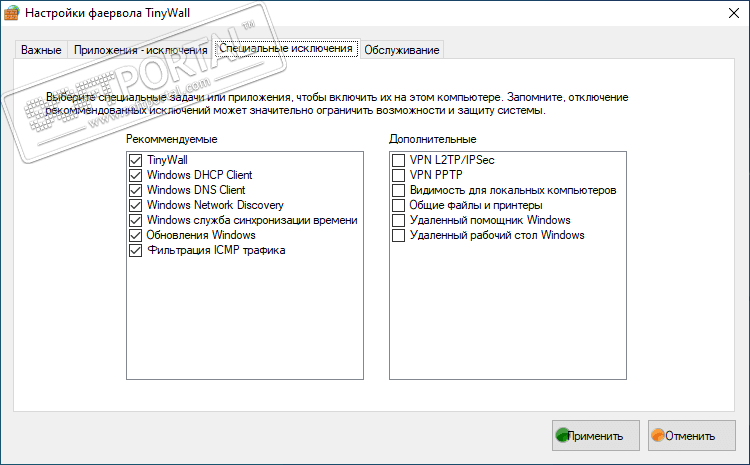The width and height of the screenshot is (750, 465).
Task: Uncheck Обновления Windows checkbox
Action: pos(135,235)
